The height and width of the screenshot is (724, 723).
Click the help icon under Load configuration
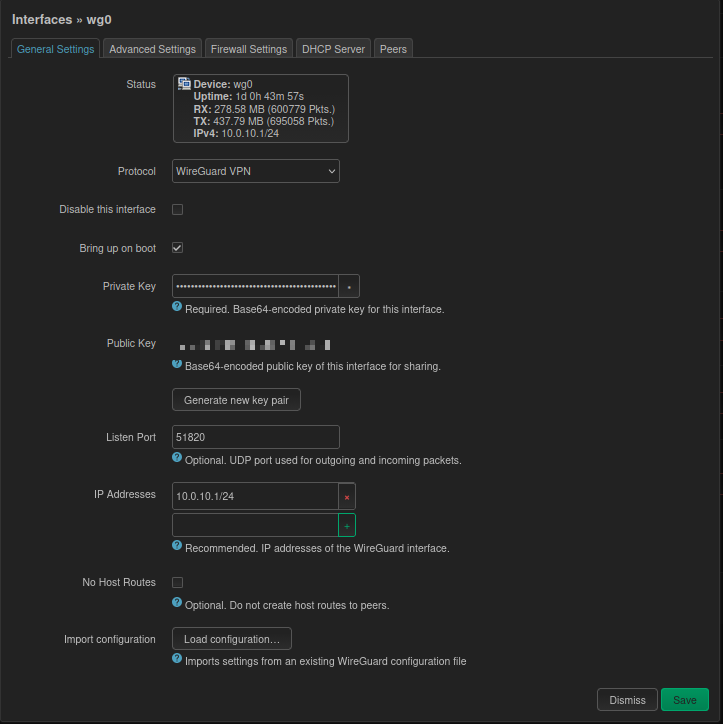[177, 660]
